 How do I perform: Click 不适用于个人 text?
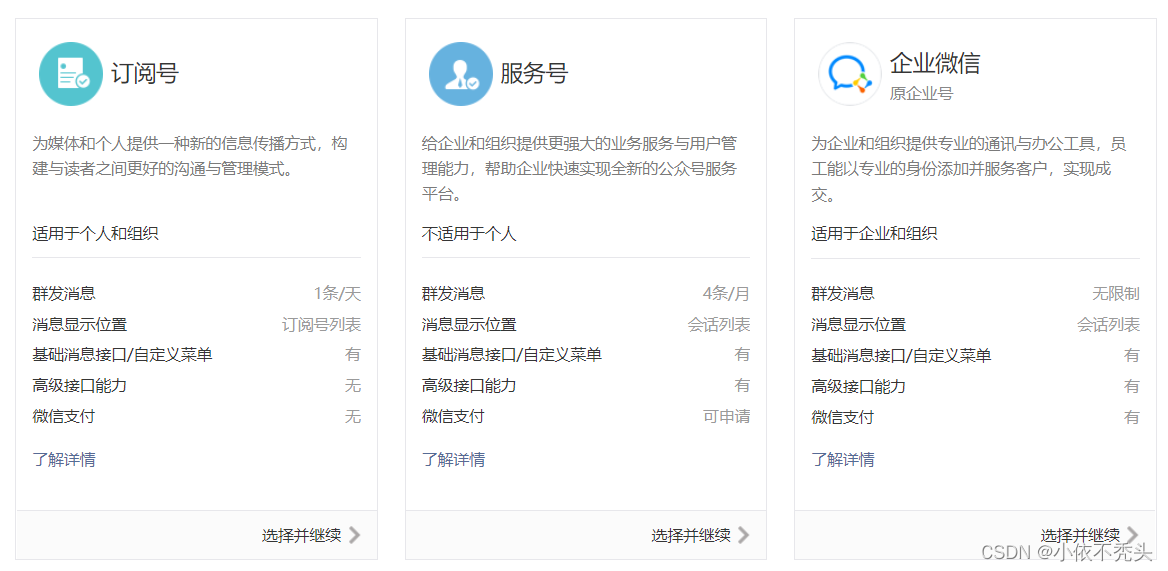pyautogui.click(x=469, y=234)
